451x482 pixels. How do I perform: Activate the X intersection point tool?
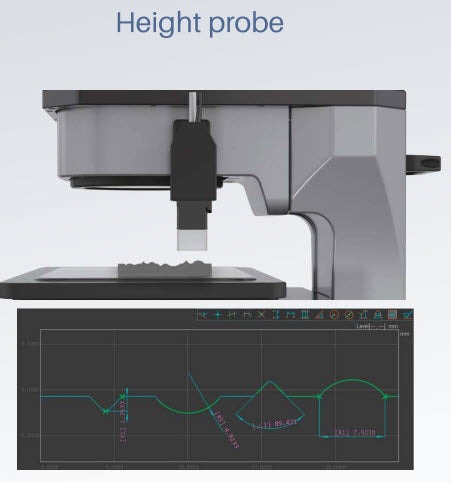pos(262,314)
